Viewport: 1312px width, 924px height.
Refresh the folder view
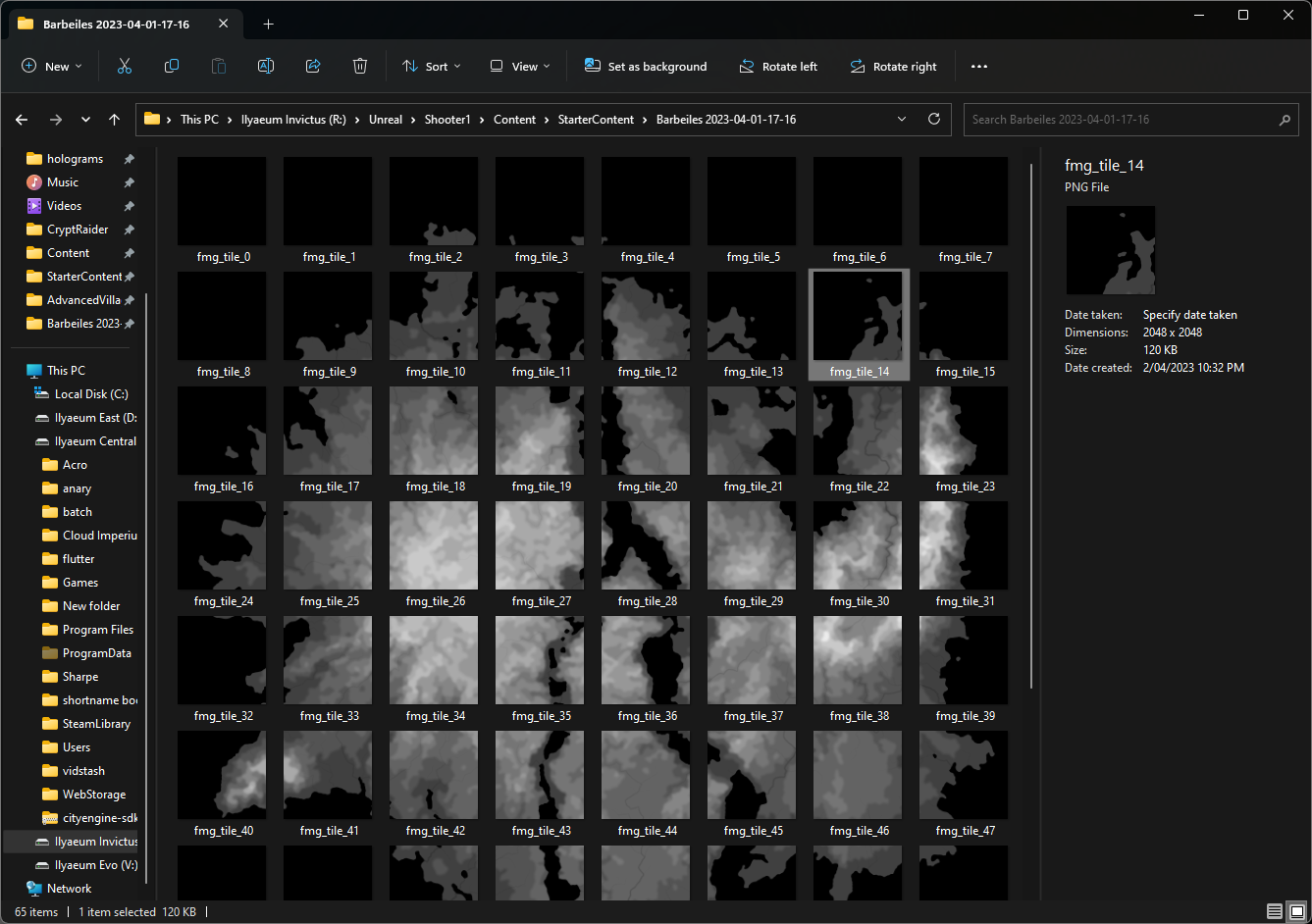coord(933,119)
